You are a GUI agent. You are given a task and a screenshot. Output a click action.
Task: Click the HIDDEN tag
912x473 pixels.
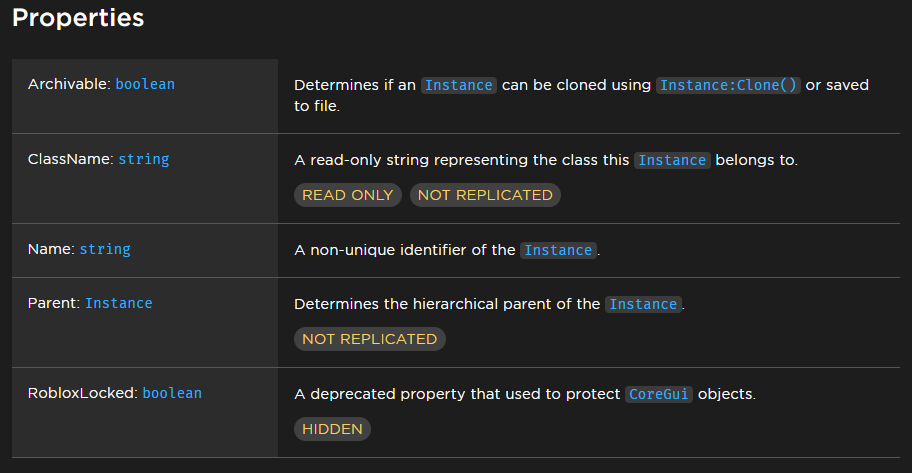point(332,429)
